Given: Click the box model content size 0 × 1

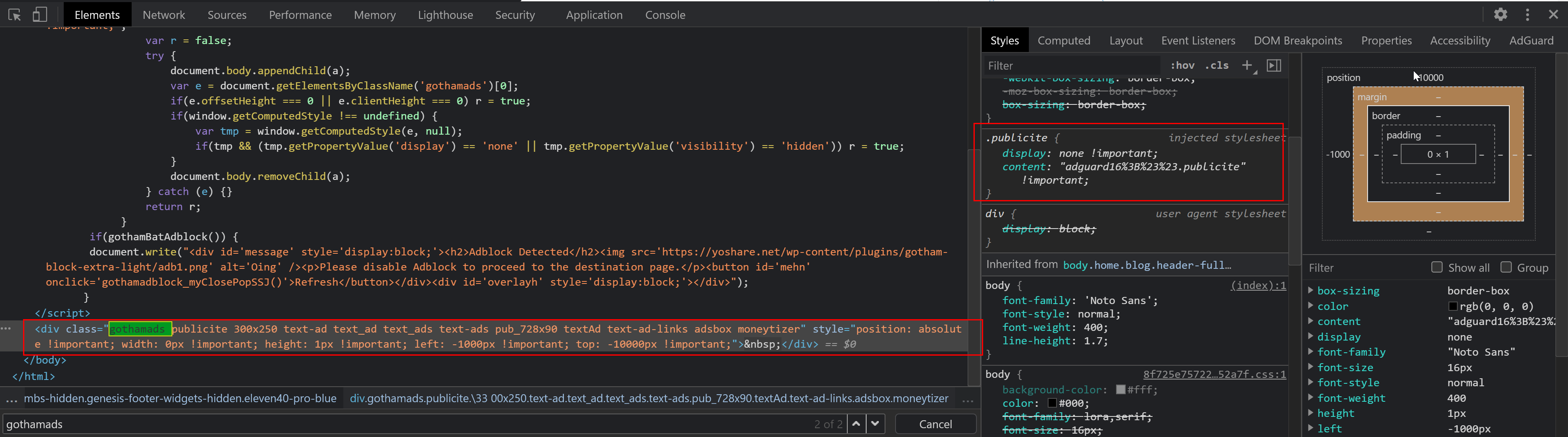Looking at the screenshot, I should point(1438,154).
